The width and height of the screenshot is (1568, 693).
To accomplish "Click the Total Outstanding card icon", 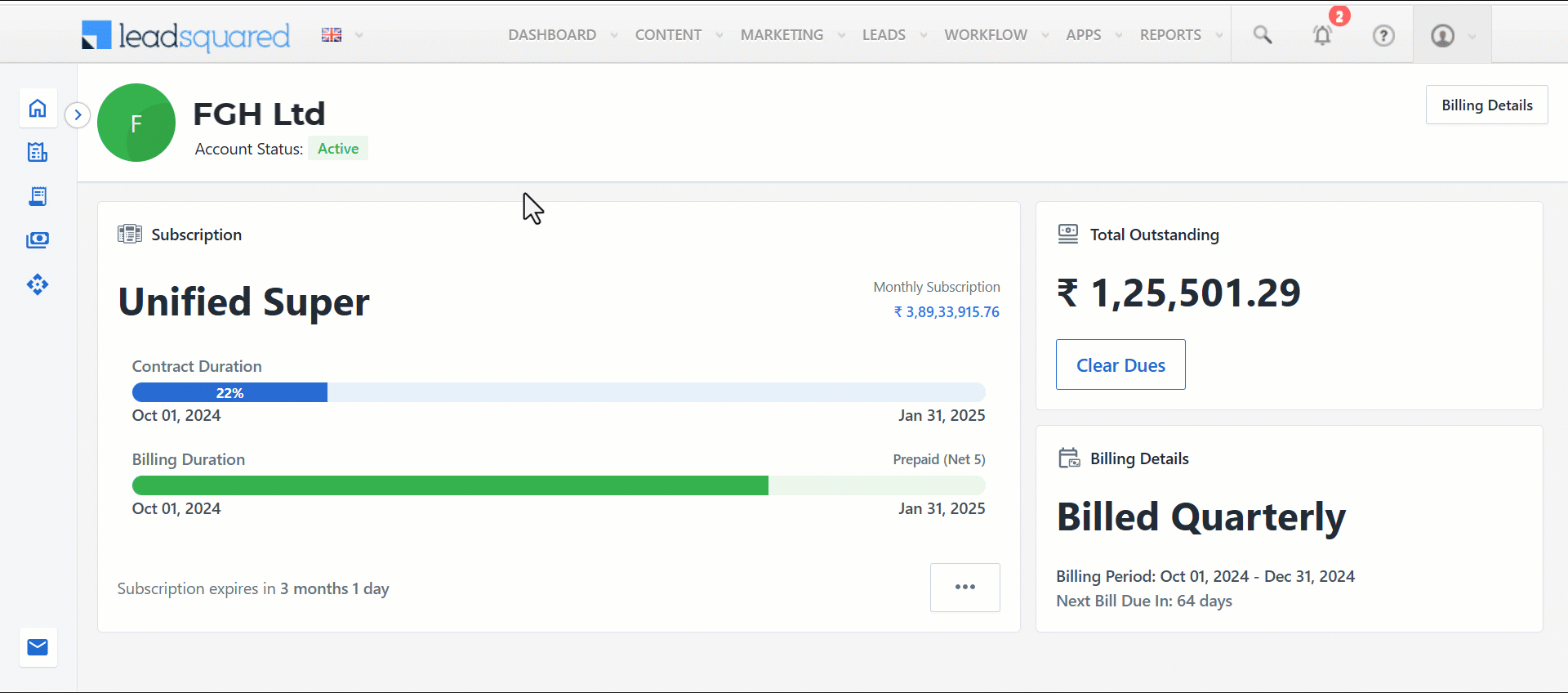I will pos(1068,234).
